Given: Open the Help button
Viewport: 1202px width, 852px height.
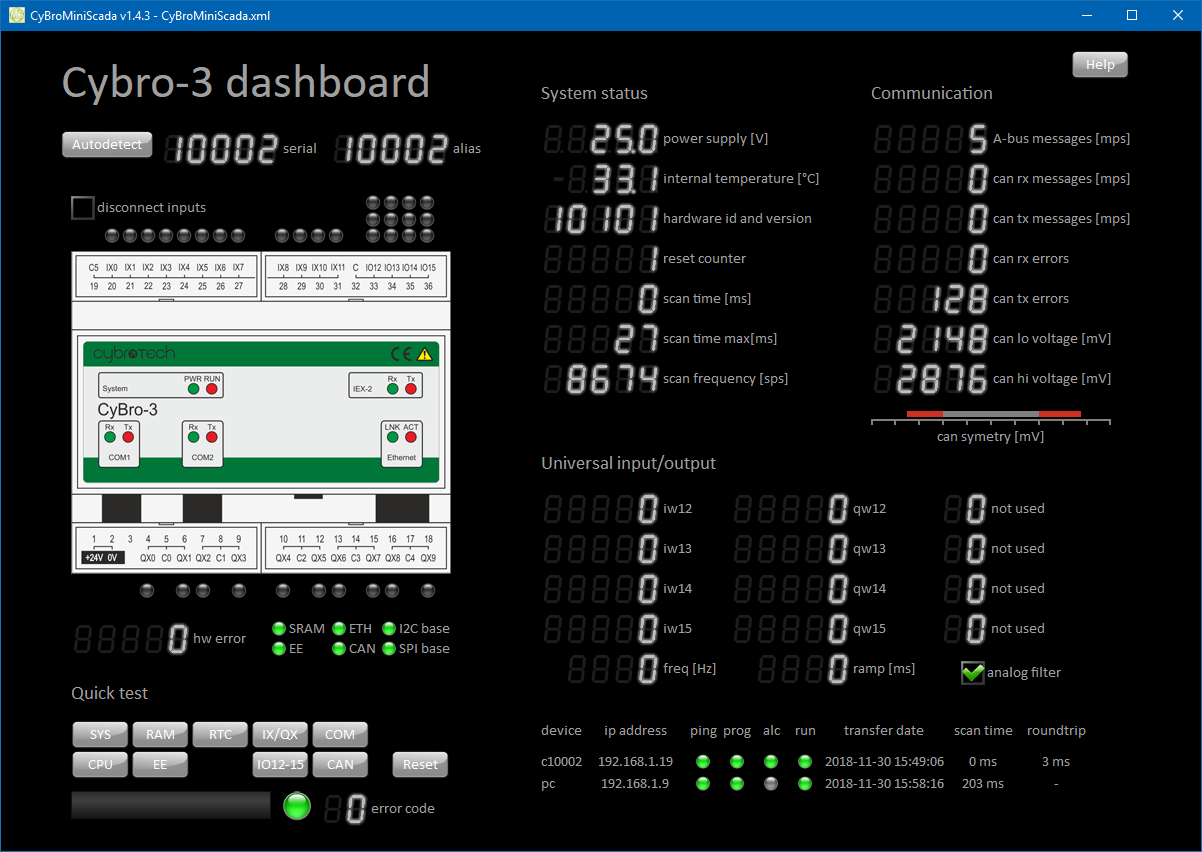Looking at the screenshot, I should coord(1100,64).
